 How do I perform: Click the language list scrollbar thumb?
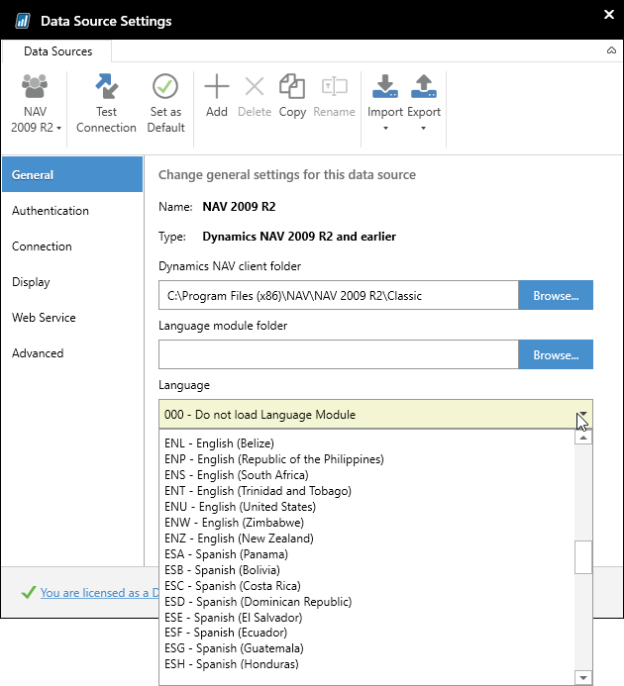[x=583, y=557]
